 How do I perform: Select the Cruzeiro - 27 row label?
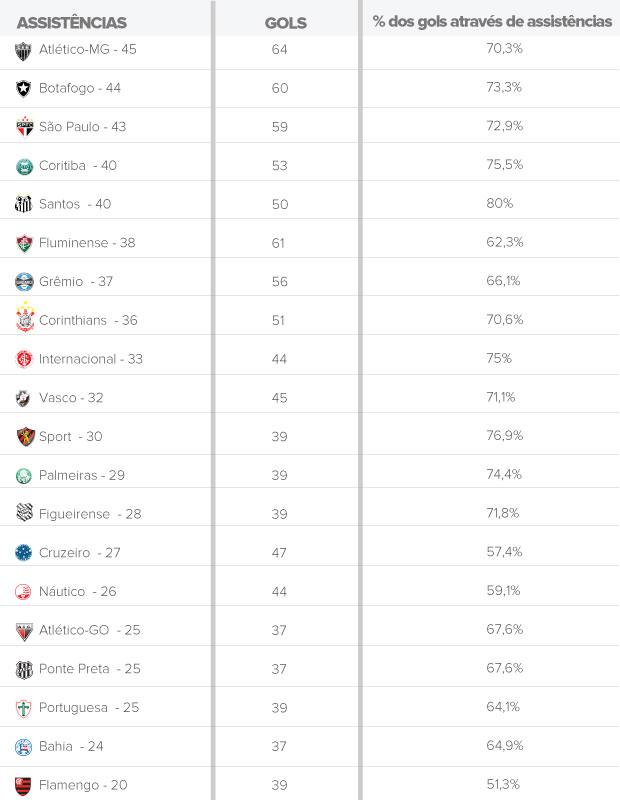(x=80, y=553)
